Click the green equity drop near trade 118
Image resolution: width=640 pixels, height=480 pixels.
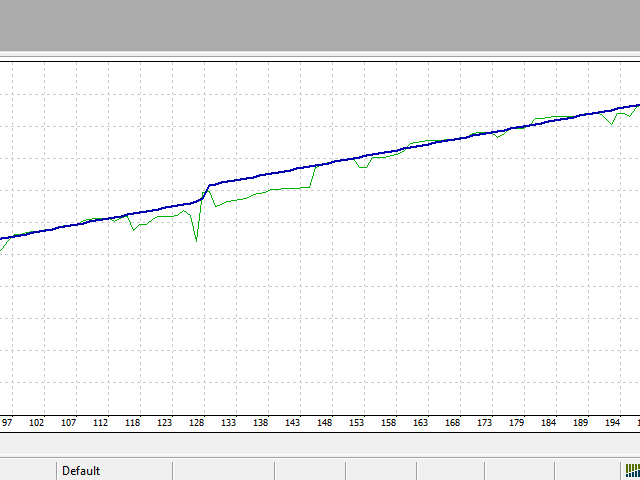(x=133, y=230)
